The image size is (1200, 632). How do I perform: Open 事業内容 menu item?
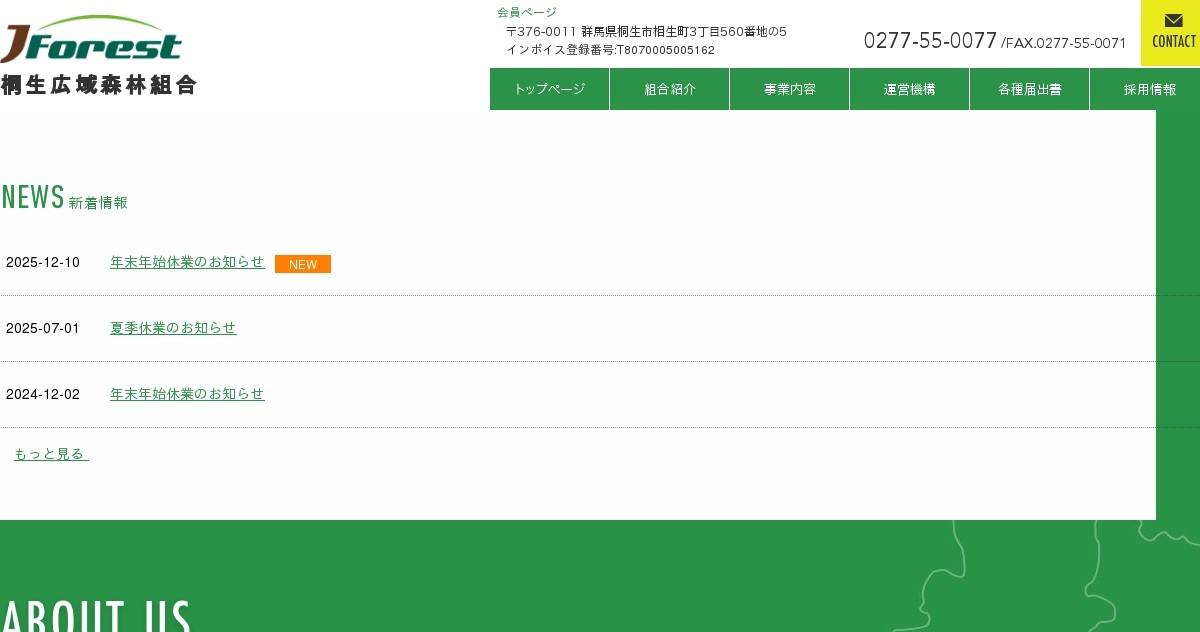790,89
